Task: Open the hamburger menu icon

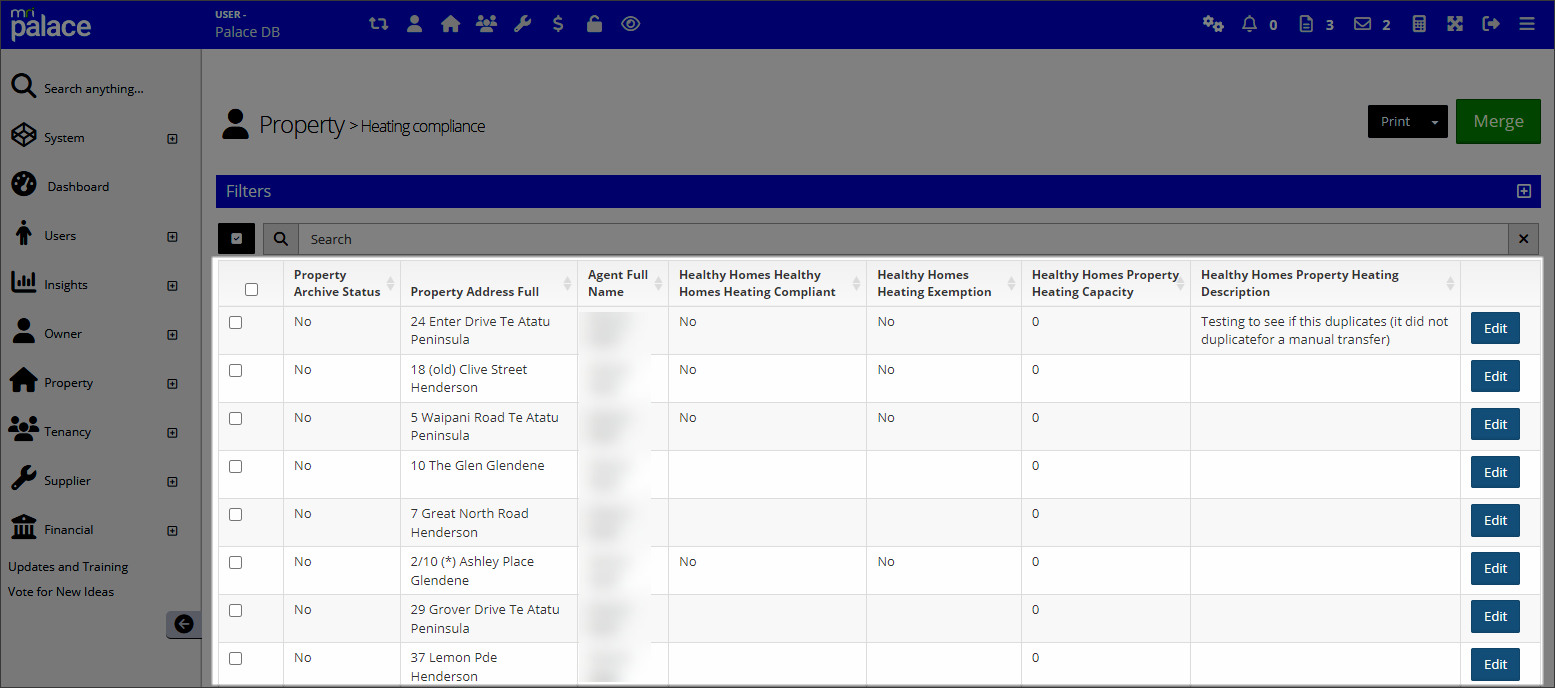Action: 1527,24
